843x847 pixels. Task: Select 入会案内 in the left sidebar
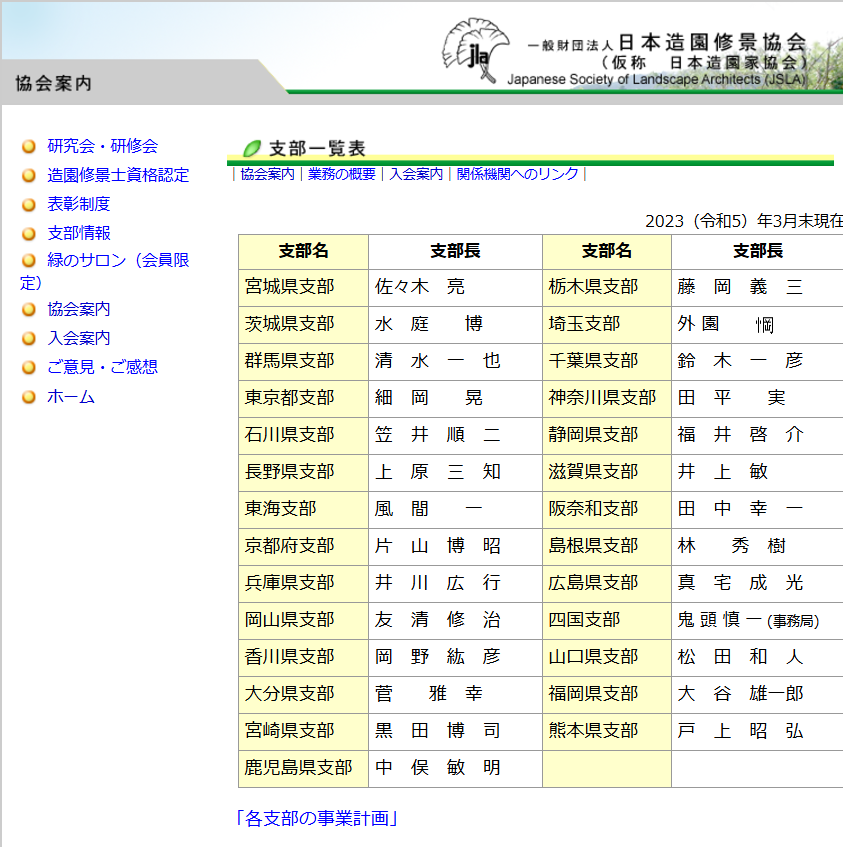pyautogui.click(x=78, y=338)
